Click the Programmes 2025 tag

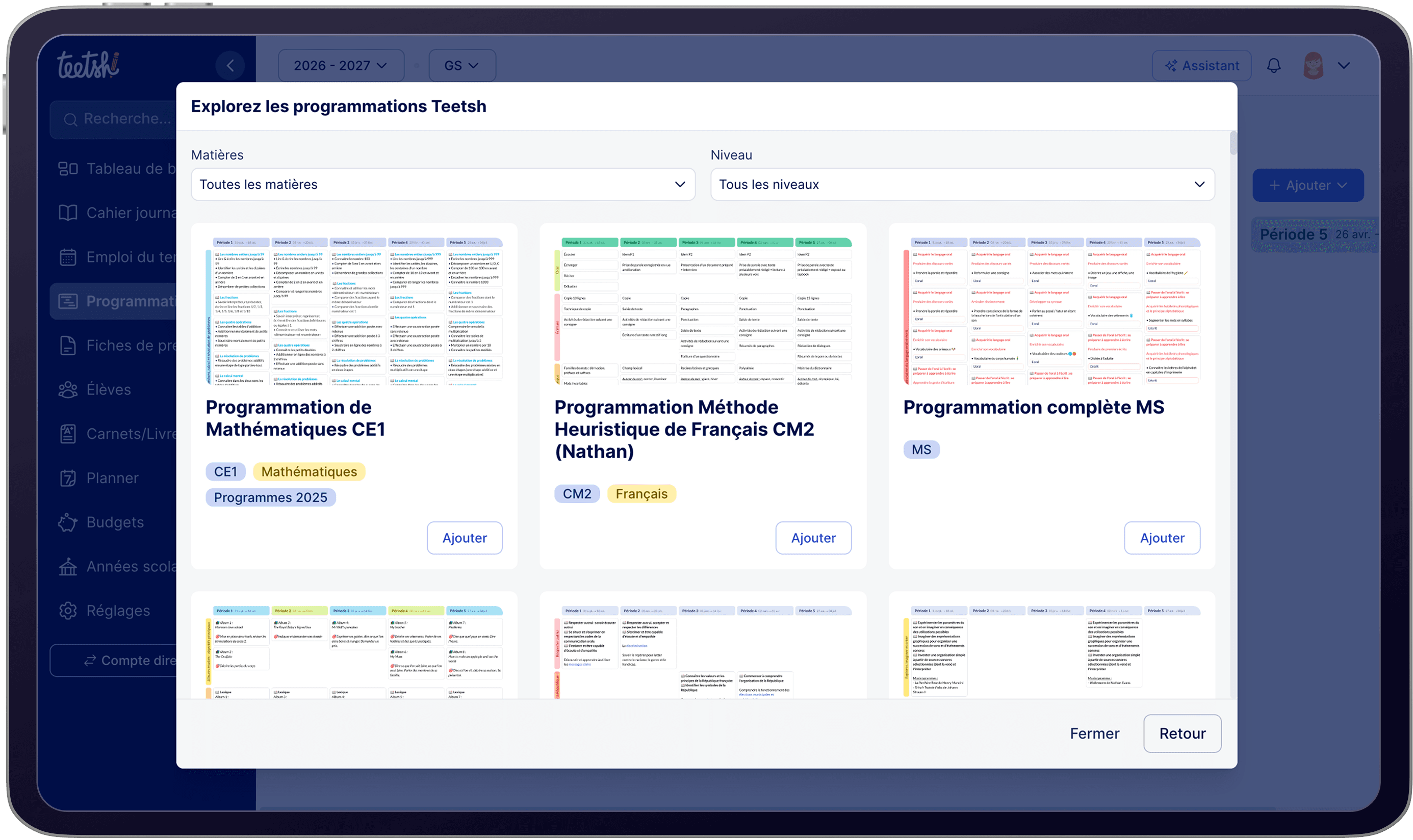[x=271, y=497]
